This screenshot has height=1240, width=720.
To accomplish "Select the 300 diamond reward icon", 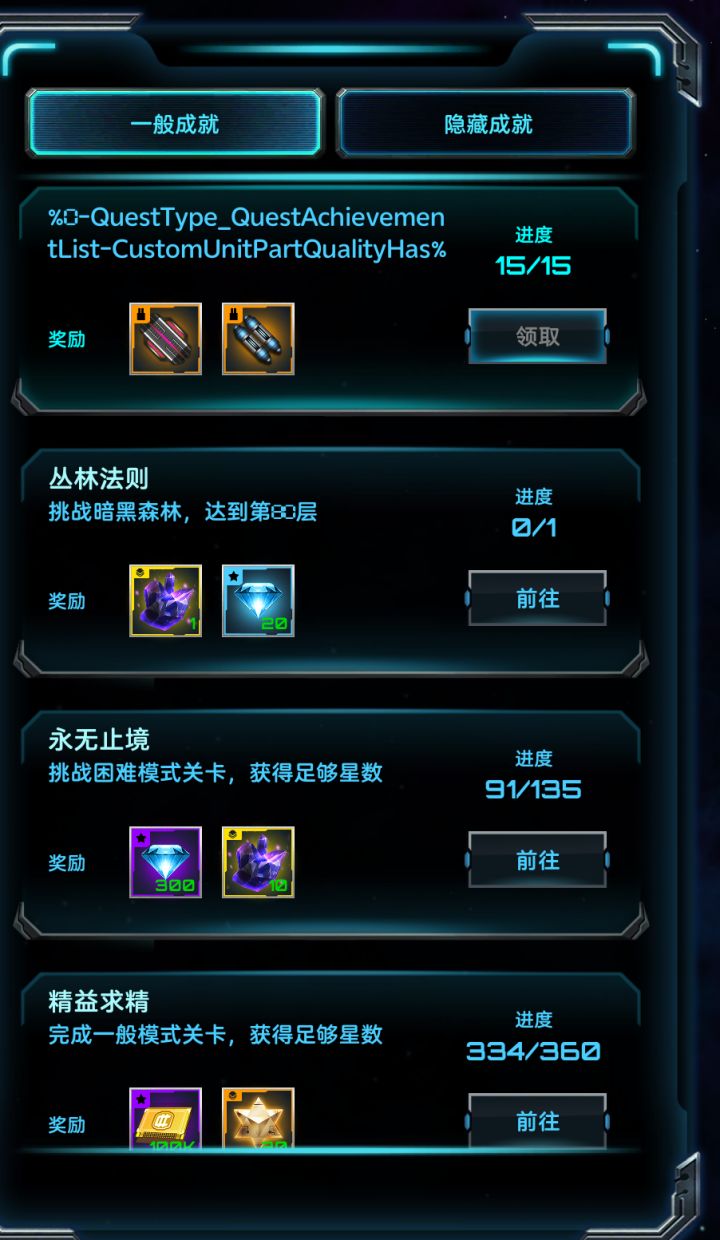I will click(x=165, y=862).
